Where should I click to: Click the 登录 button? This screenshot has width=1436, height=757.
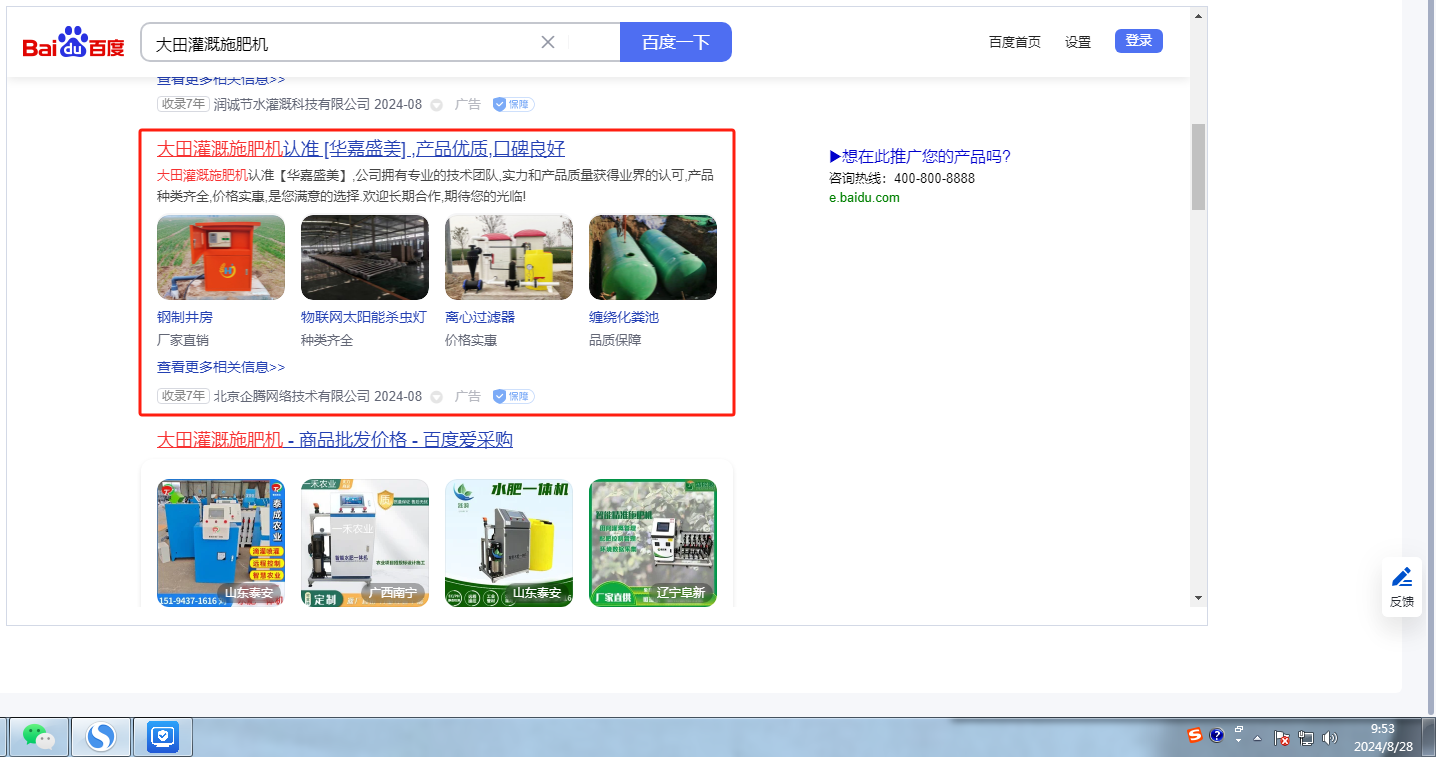(x=1139, y=41)
